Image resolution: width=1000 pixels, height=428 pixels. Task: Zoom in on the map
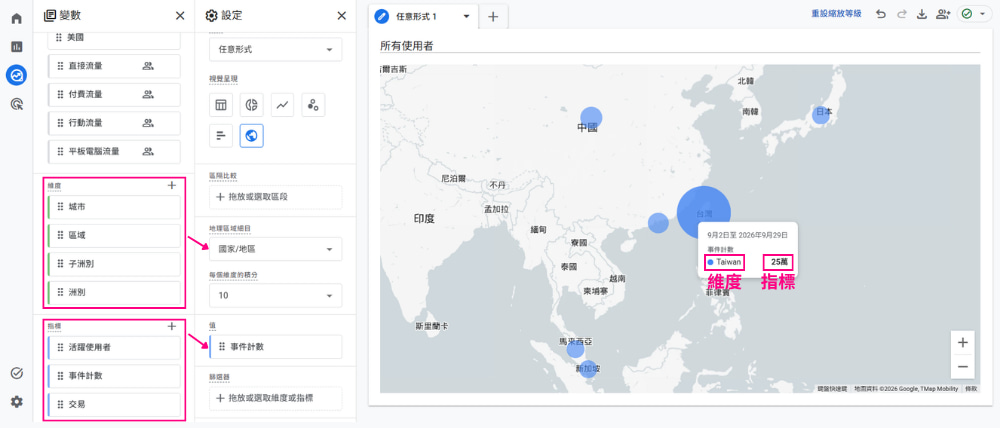tap(962, 343)
